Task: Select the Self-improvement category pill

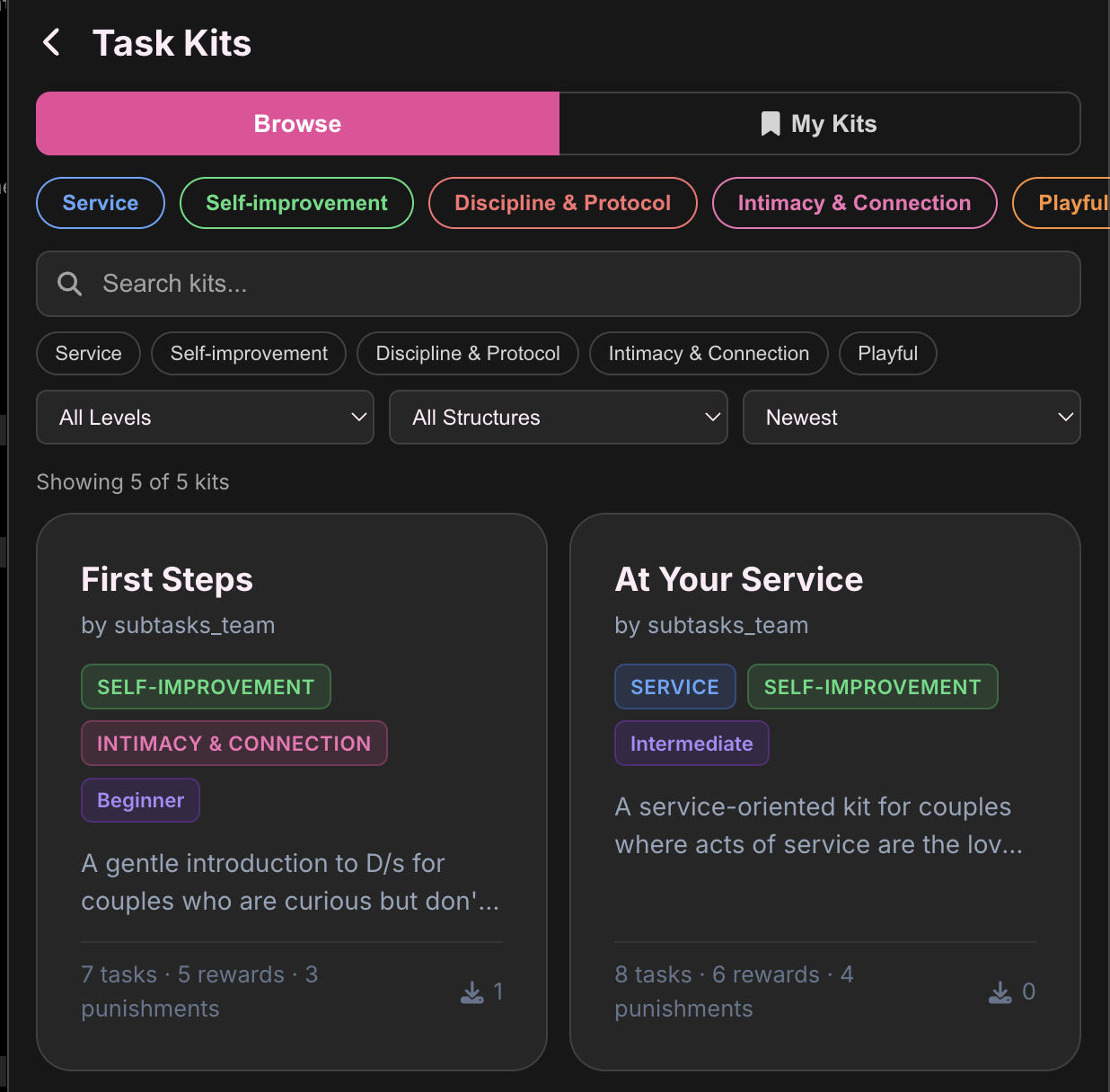Action: tap(296, 203)
